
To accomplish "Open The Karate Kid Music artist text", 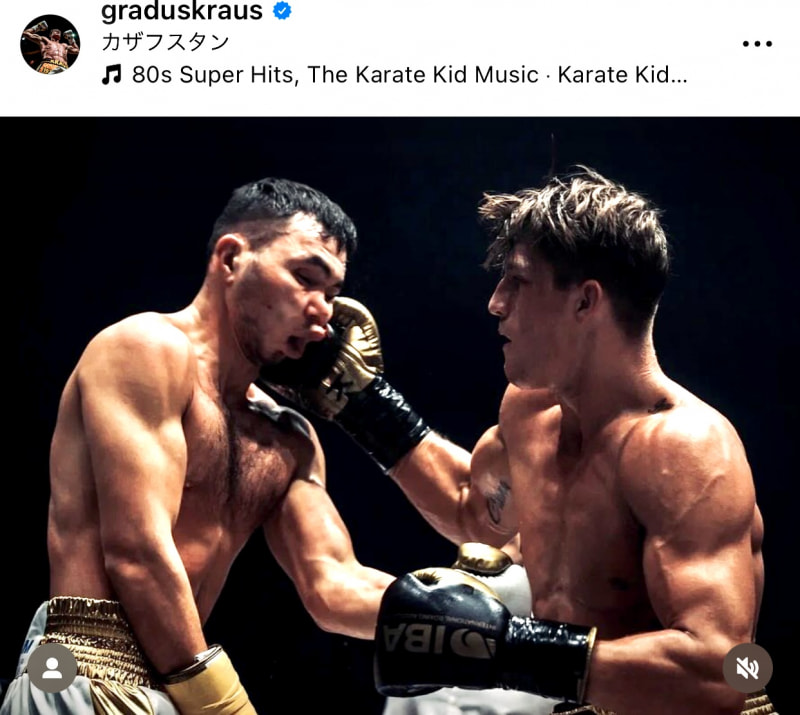I will (x=423, y=75).
